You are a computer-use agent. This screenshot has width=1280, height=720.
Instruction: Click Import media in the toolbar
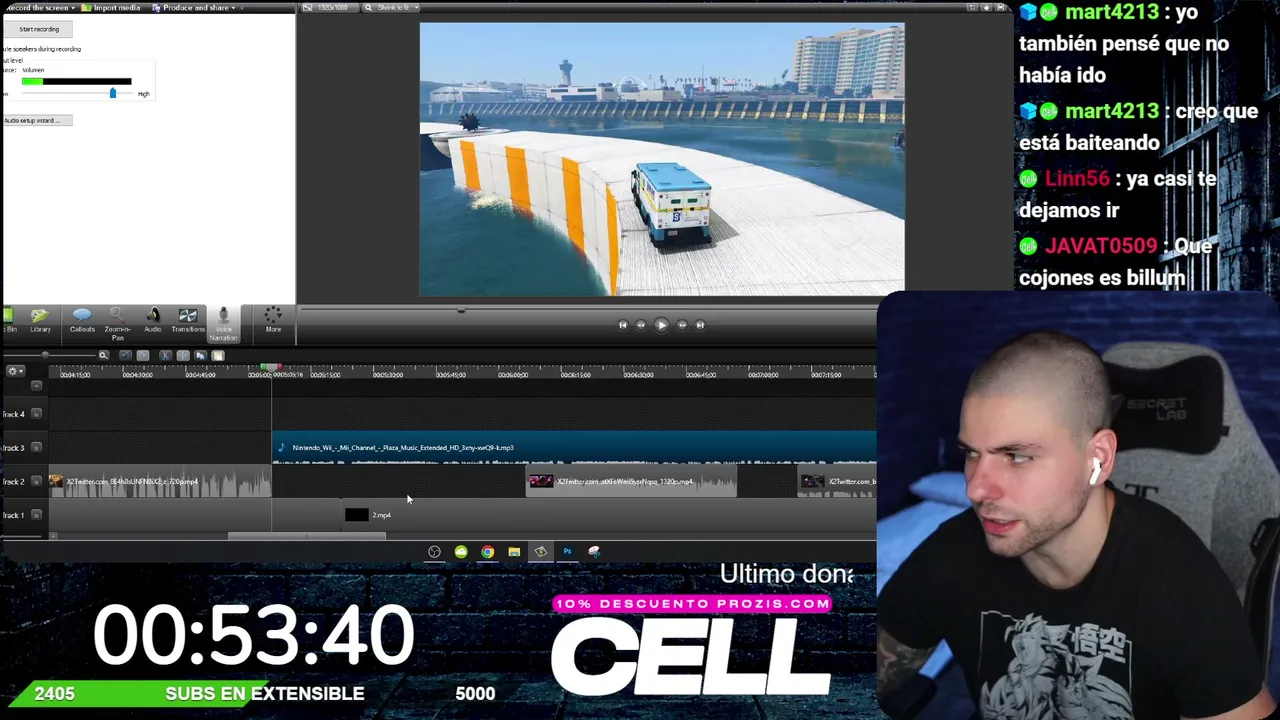tap(113, 8)
